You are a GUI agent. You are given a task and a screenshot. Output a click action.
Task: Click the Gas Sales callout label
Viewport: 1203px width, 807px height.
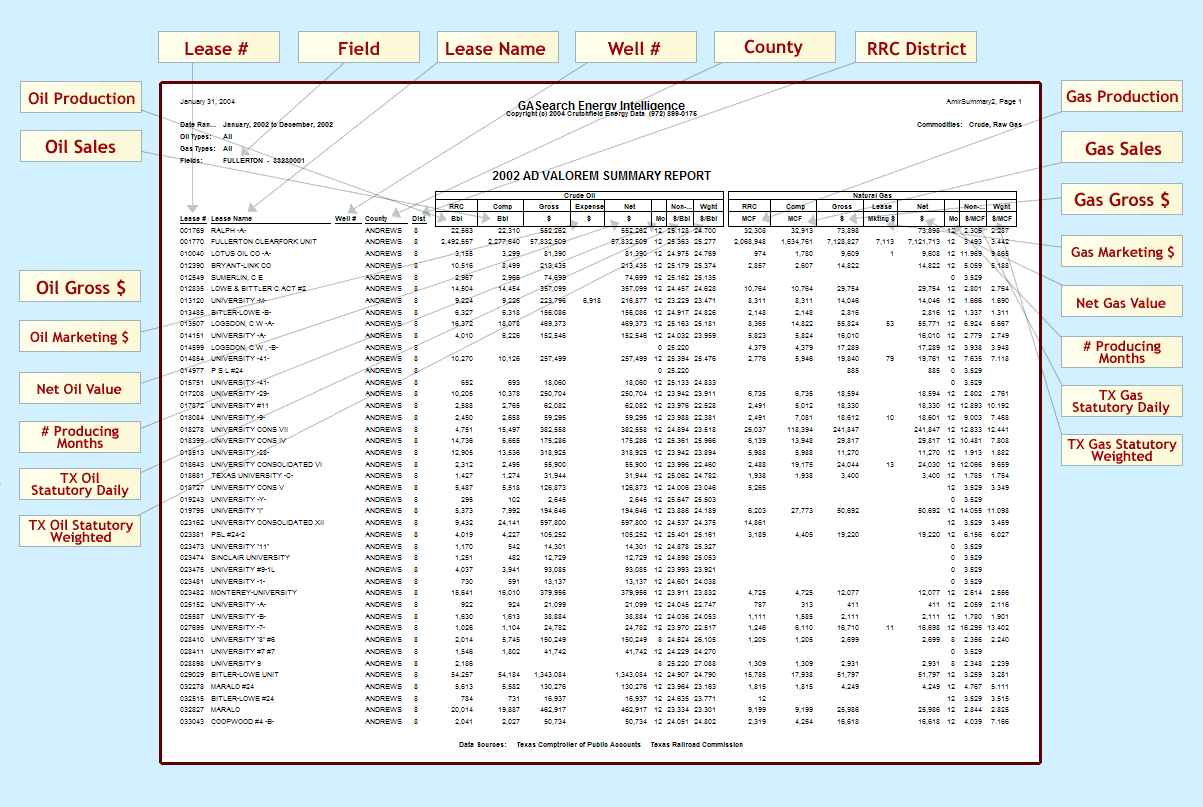point(1121,146)
